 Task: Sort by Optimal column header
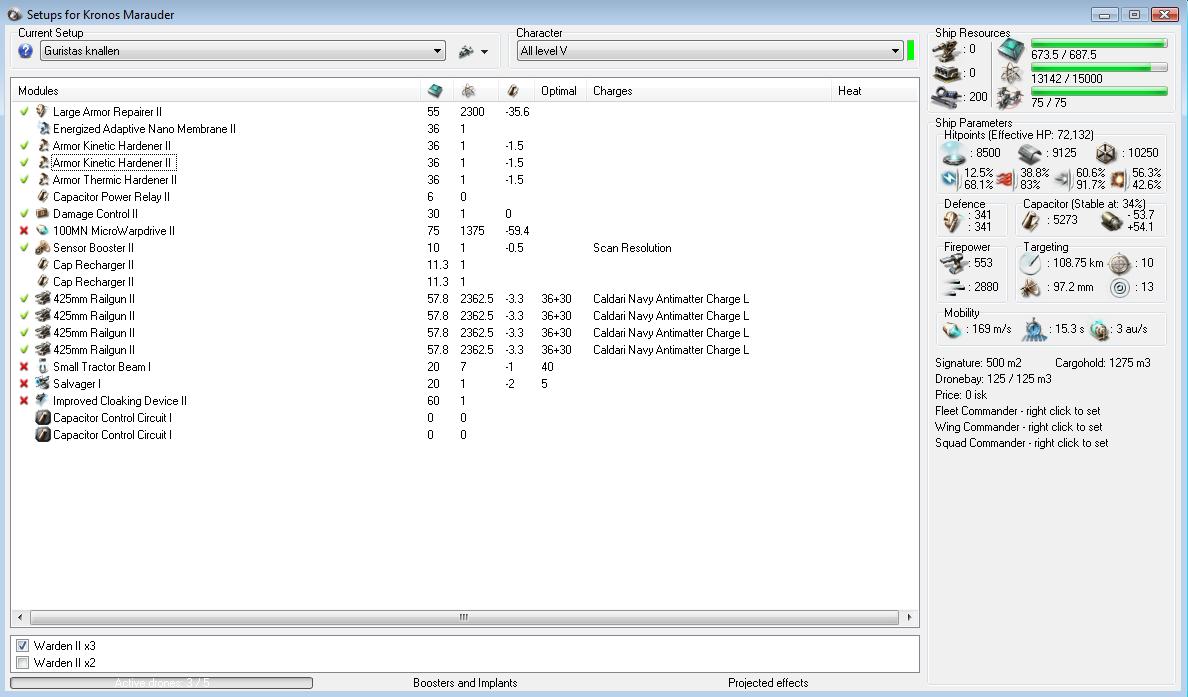coord(559,91)
